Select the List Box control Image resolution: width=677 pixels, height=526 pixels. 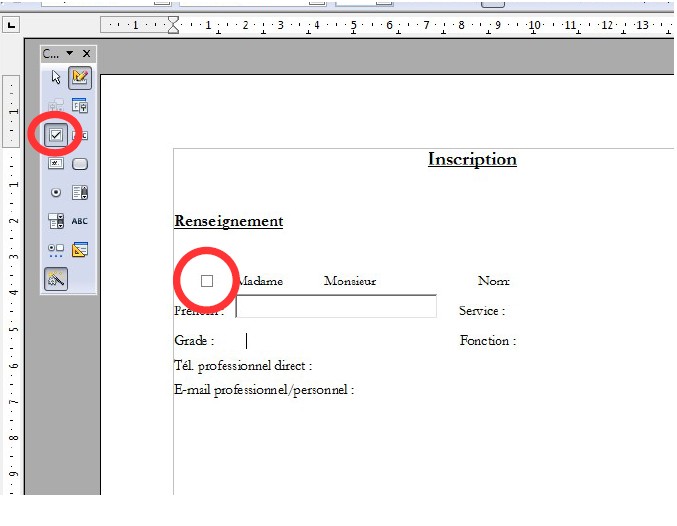point(80,193)
